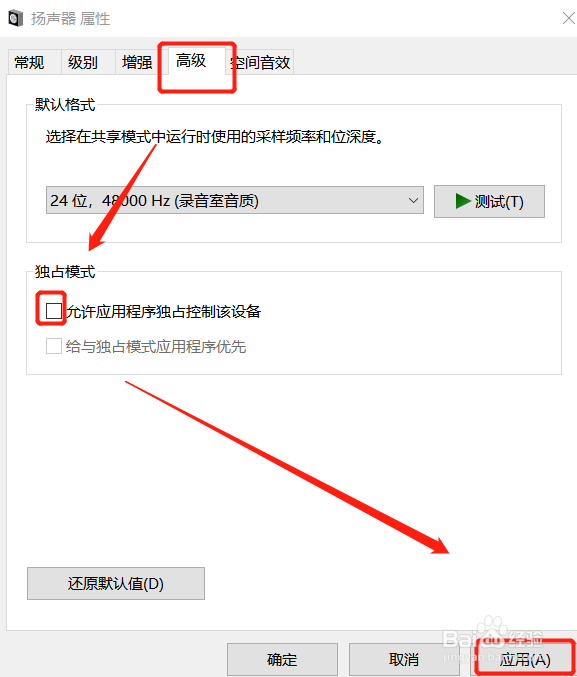Click the 取消 button

(404, 659)
